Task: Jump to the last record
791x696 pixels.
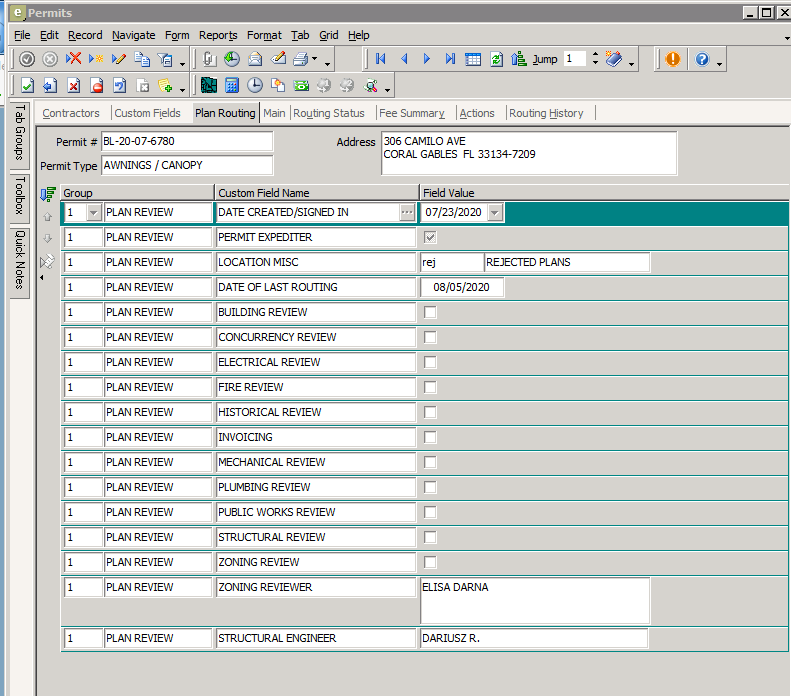Action: coord(450,59)
